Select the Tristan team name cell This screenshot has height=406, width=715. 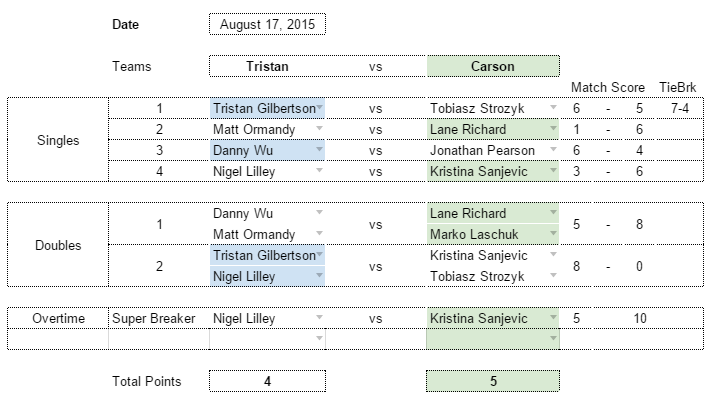tap(268, 66)
